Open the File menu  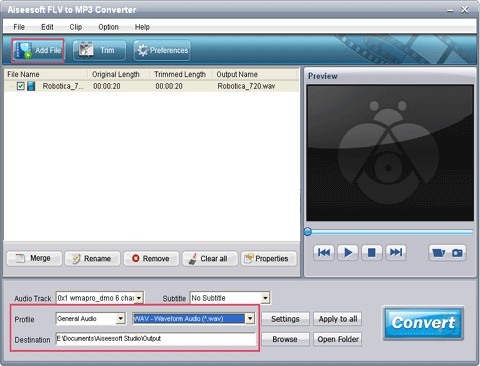[19, 27]
